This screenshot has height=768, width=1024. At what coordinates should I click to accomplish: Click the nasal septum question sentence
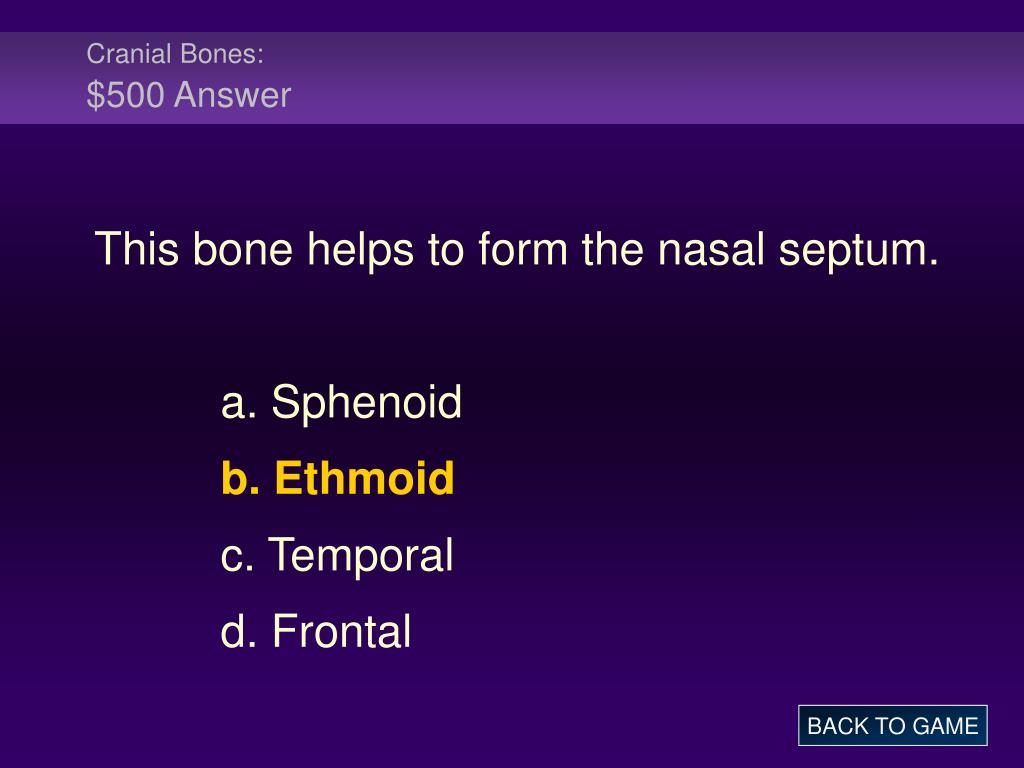[517, 250]
